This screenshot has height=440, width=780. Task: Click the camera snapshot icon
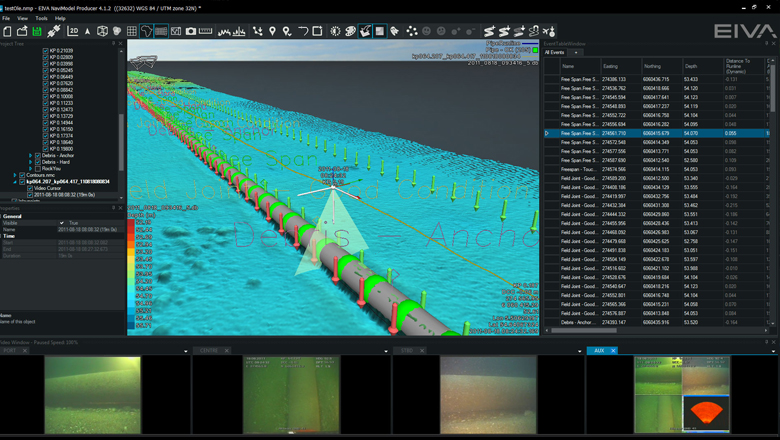pyautogui.click(x=191, y=31)
